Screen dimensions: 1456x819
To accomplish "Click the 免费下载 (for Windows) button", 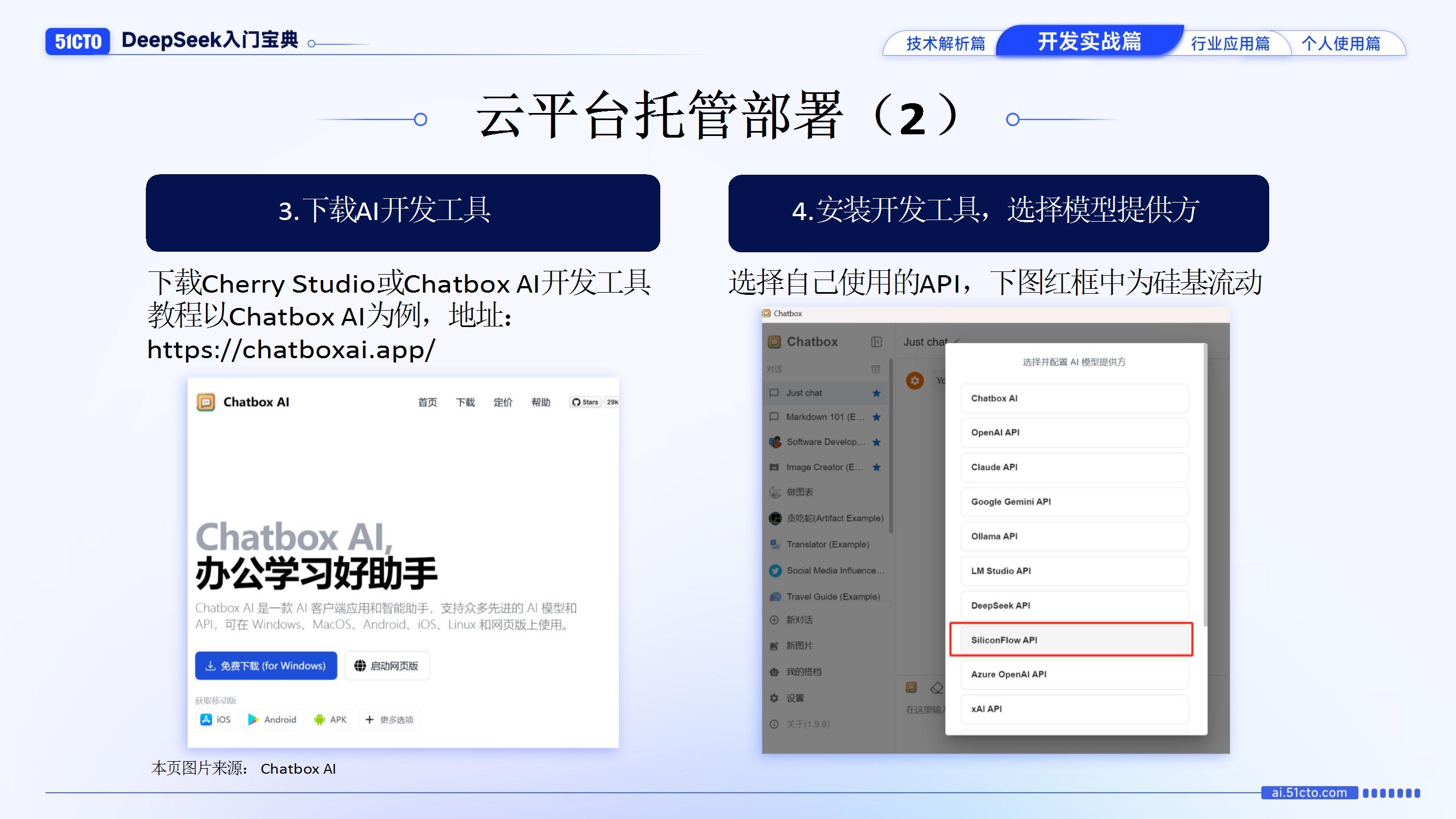I will [x=265, y=666].
